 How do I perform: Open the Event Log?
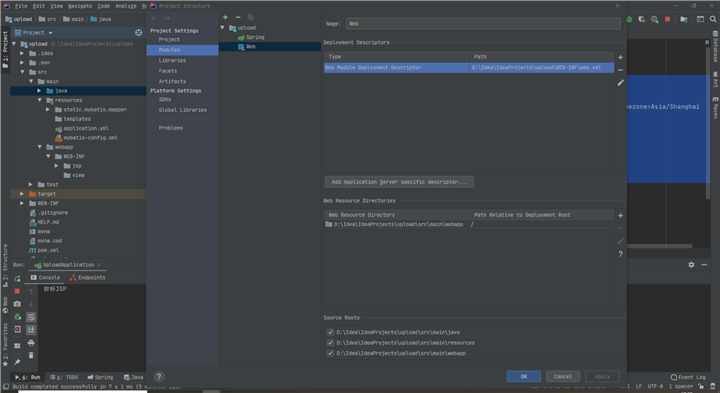688,377
